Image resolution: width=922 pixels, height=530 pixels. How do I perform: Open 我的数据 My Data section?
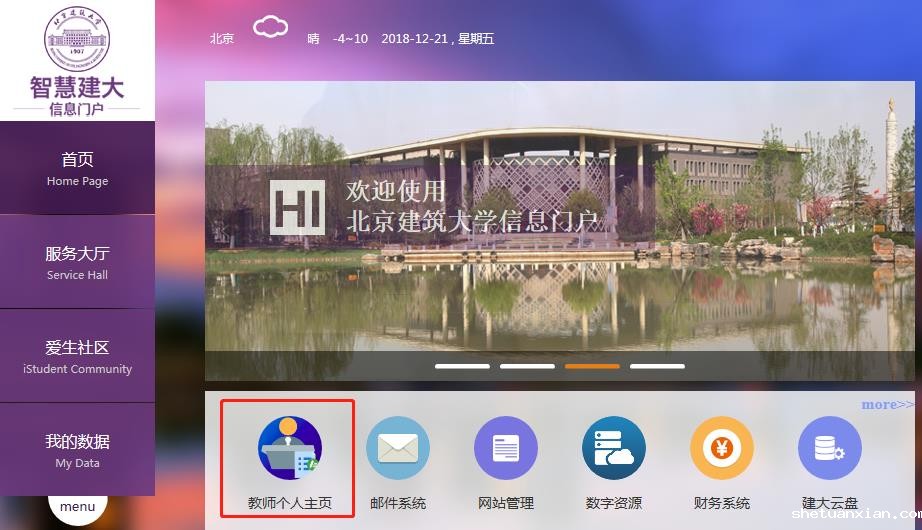click(77, 450)
